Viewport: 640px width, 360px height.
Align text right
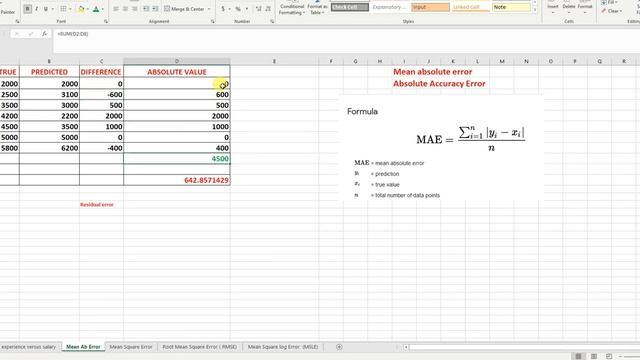point(134,9)
